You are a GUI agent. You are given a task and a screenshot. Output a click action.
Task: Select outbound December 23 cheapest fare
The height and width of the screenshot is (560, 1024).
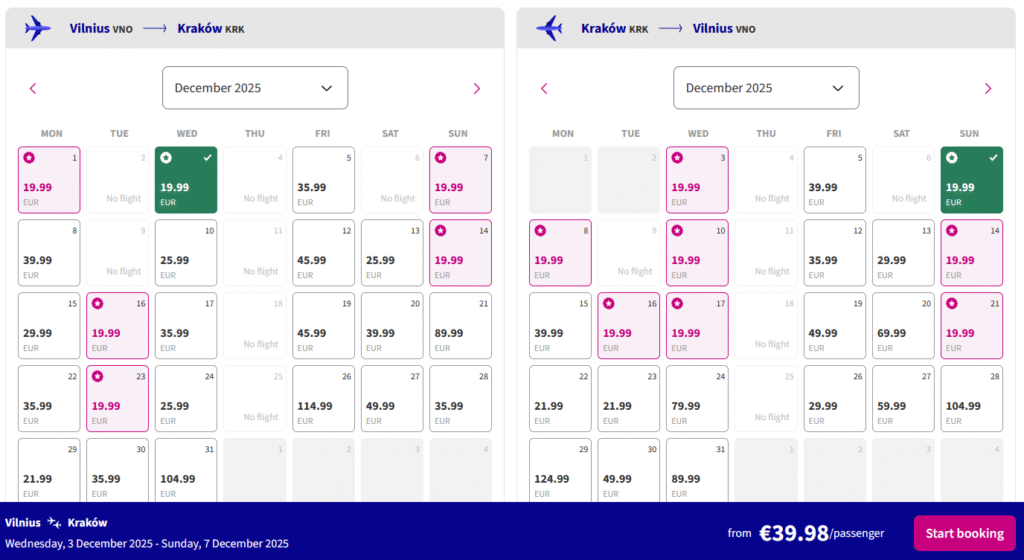(x=118, y=399)
